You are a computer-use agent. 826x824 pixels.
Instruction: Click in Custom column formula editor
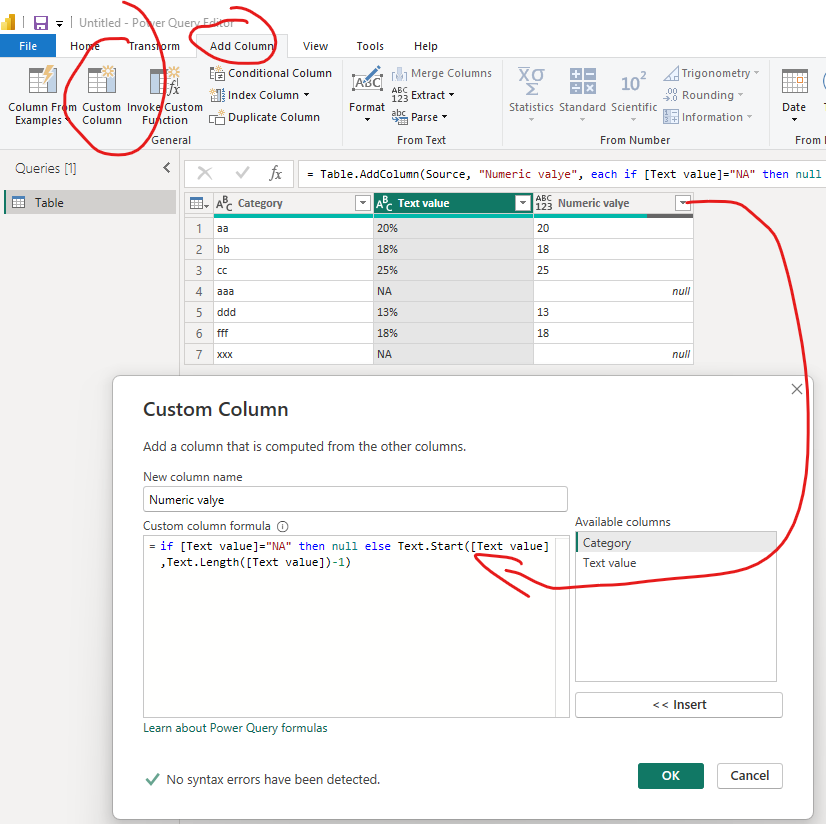(350, 626)
